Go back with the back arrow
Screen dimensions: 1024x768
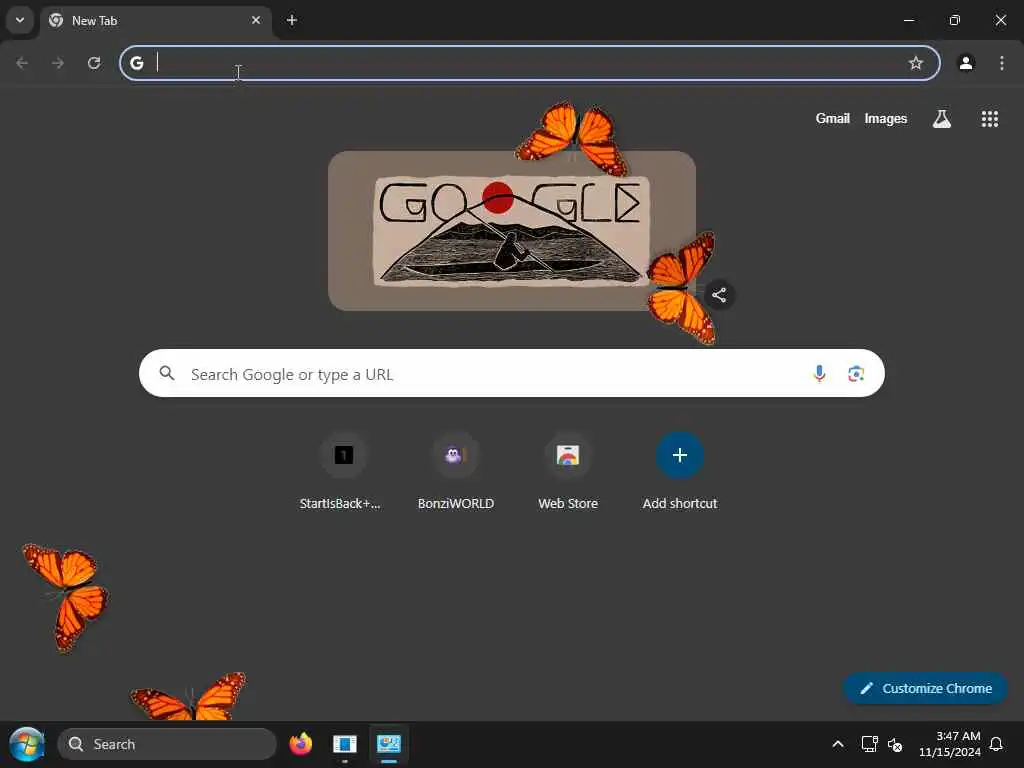pos(22,63)
